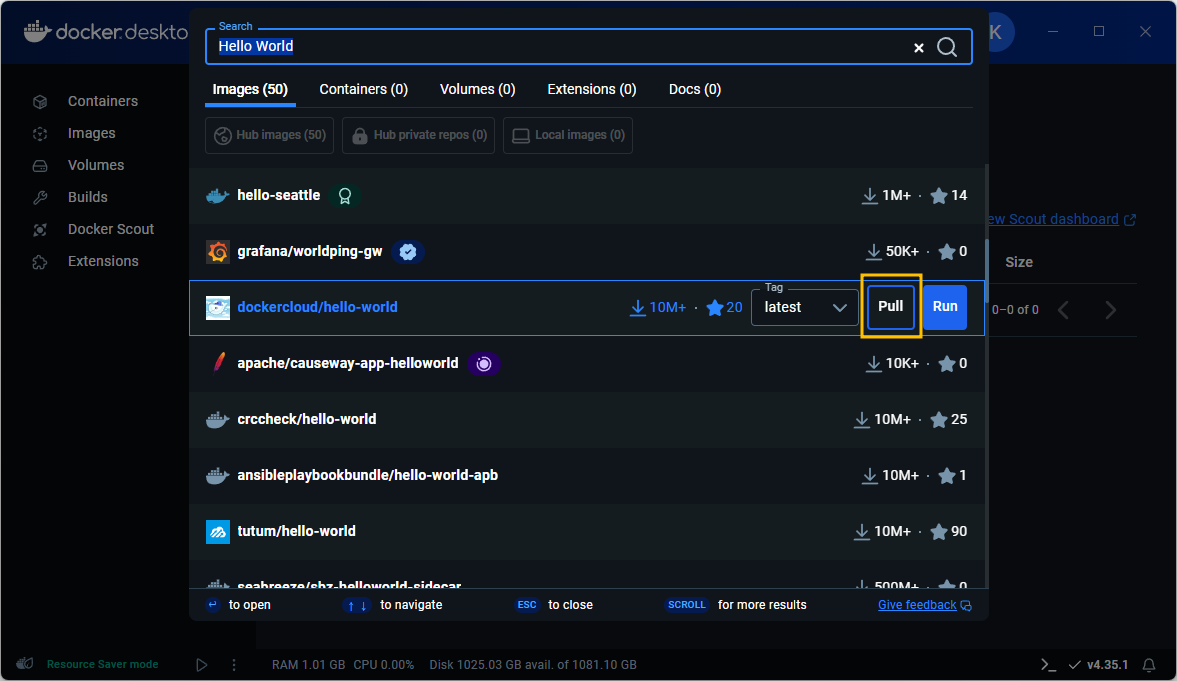Click the CPU 0.00% status entry
1177x681 pixels.
[384, 665]
